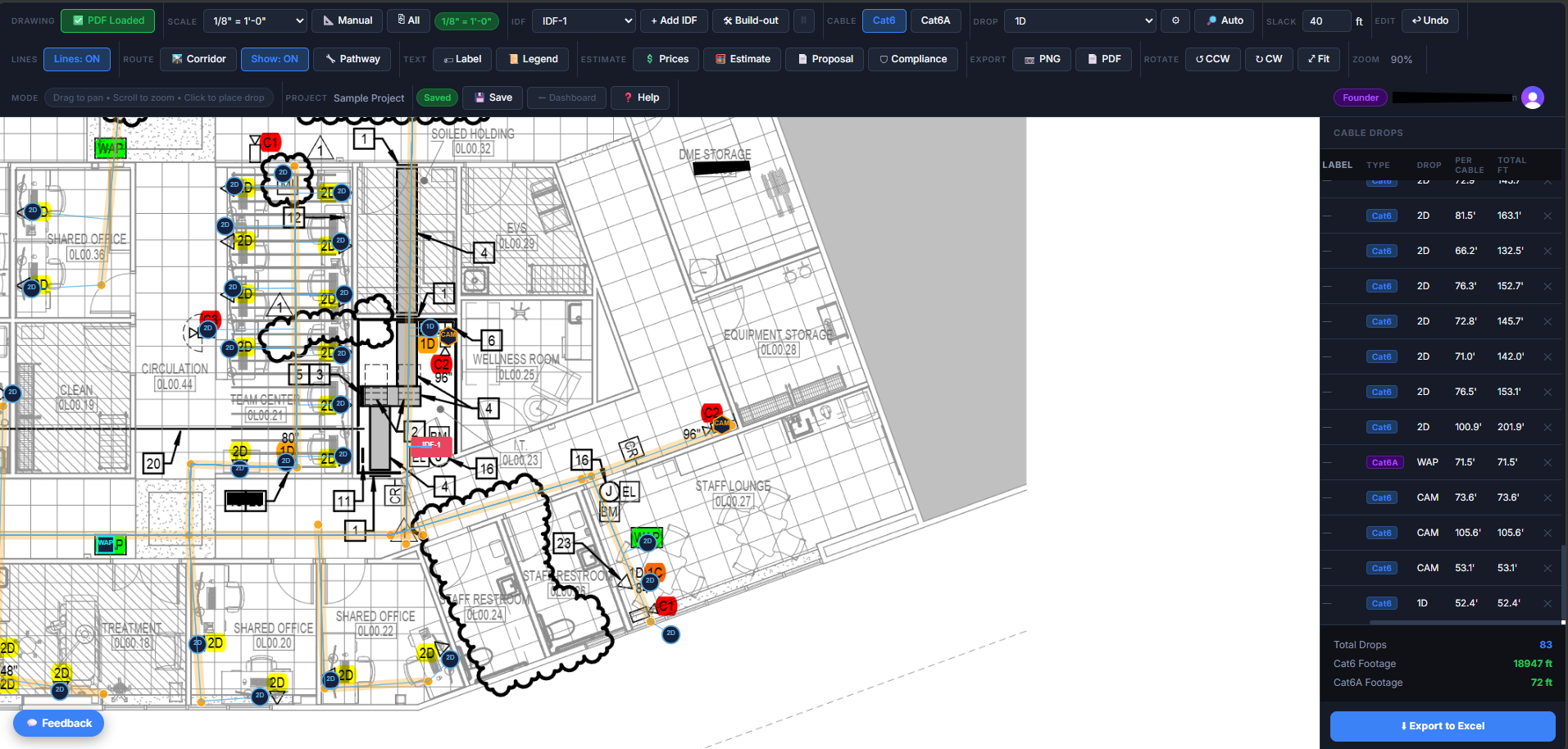Select the Corridor route tool
The image size is (1568, 749).
pyautogui.click(x=198, y=59)
